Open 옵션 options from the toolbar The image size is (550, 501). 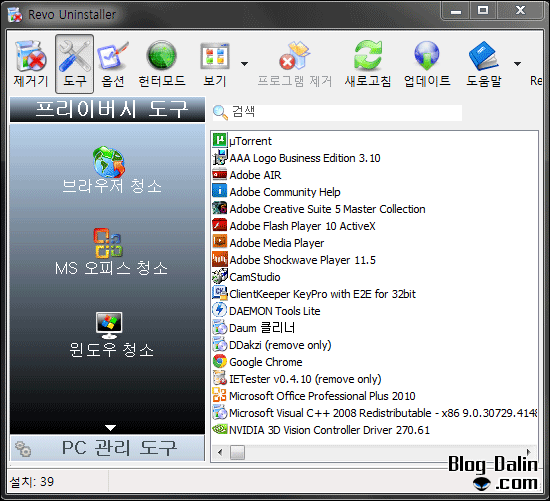(x=113, y=64)
